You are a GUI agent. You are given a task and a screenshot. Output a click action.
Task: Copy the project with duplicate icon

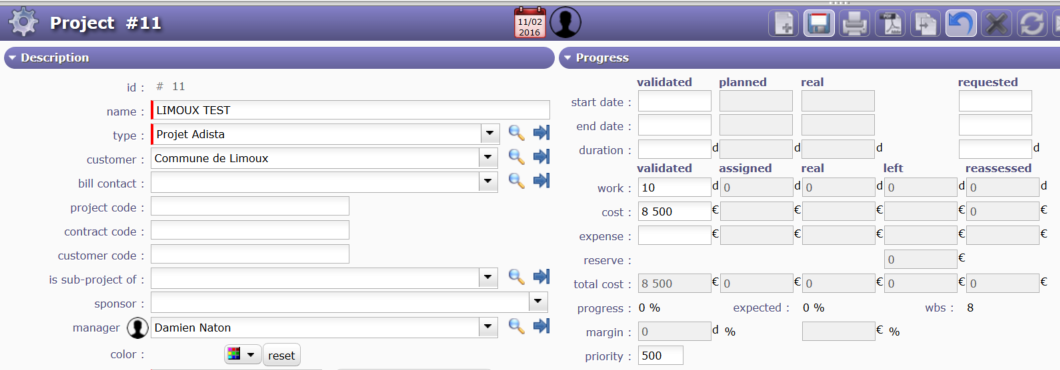pyautogui.click(x=925, y=24)
